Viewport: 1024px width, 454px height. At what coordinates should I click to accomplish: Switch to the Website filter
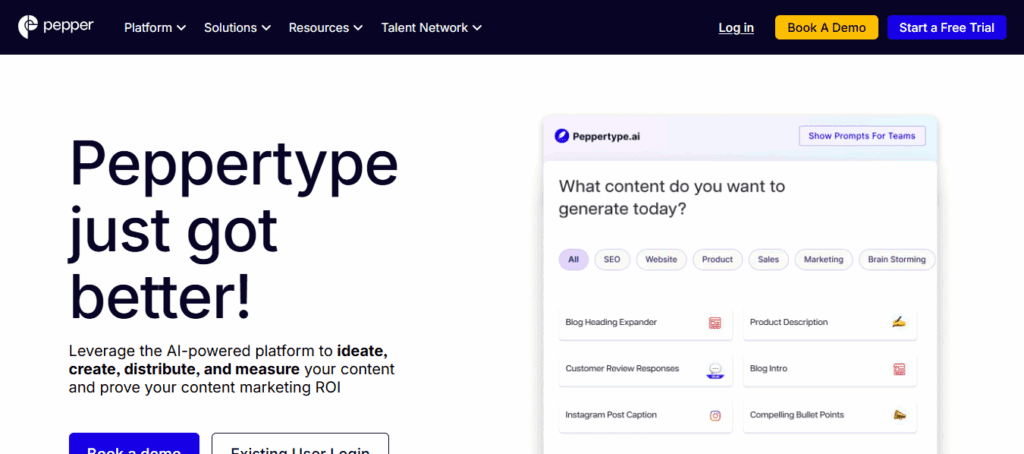(x=661, y=259)
